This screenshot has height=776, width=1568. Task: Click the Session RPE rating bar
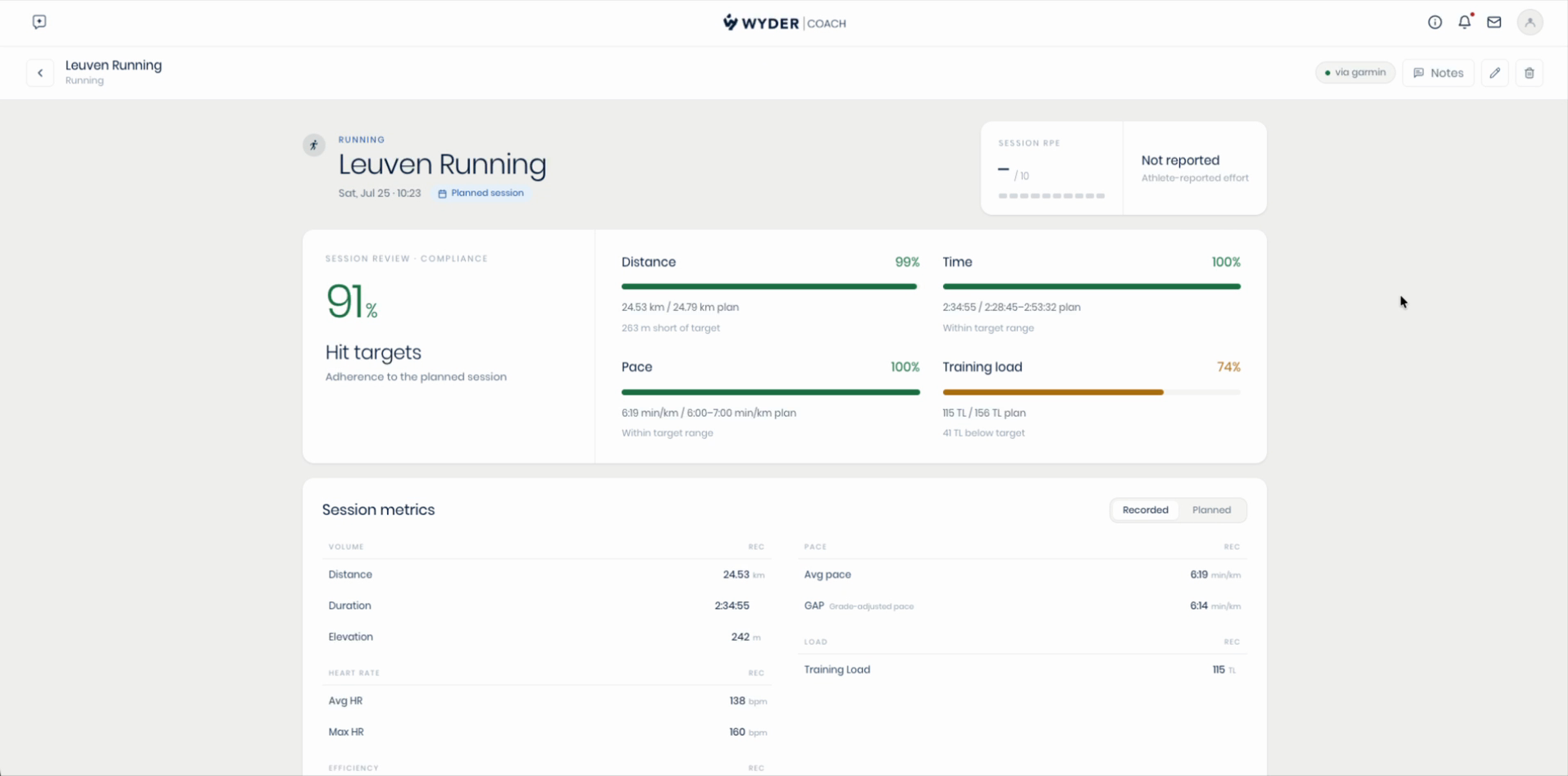[1051, 196]
